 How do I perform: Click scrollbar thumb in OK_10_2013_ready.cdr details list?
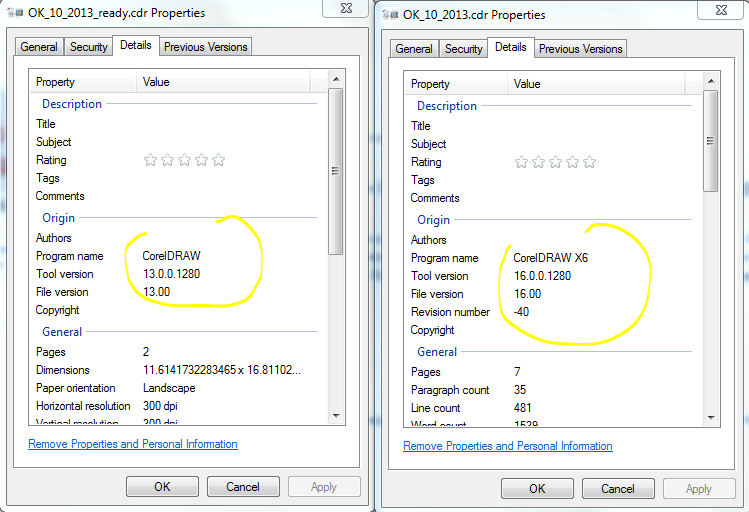click(336, 171)
